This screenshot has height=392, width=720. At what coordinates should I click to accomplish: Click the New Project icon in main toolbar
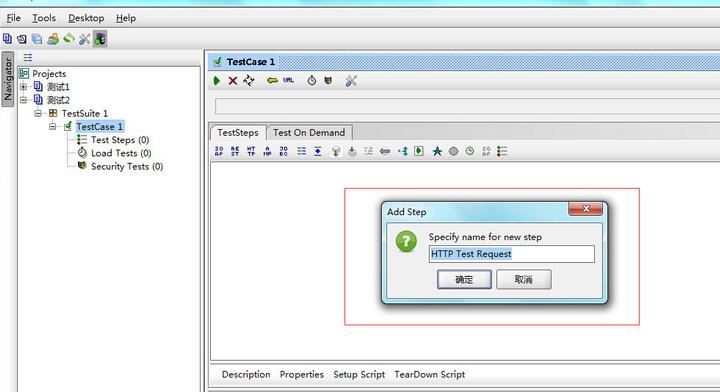point(7,39)
